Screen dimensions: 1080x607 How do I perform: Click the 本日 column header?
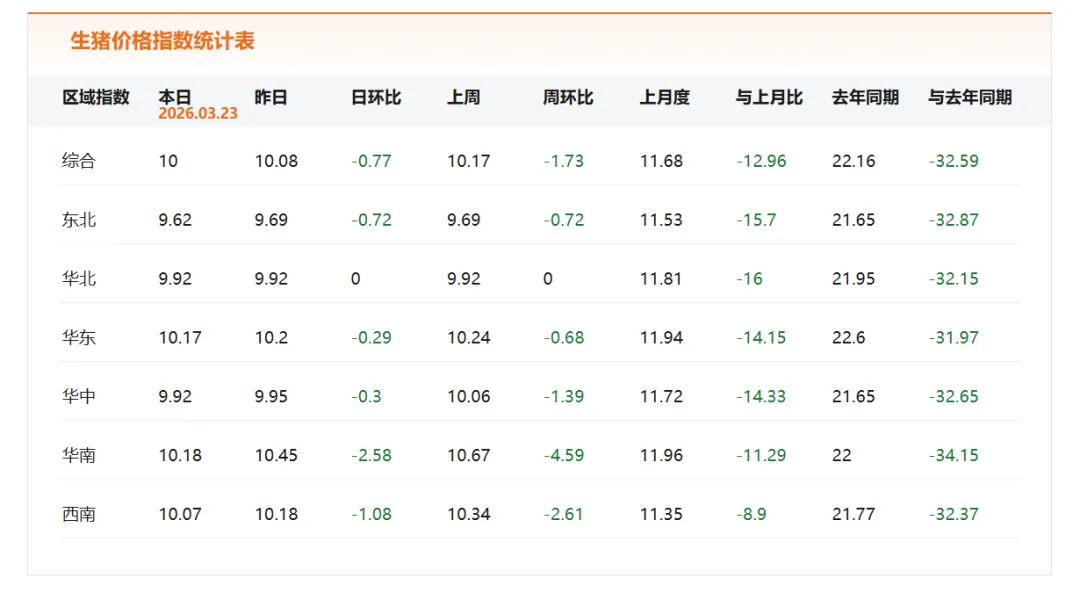(x=174, y=97)
